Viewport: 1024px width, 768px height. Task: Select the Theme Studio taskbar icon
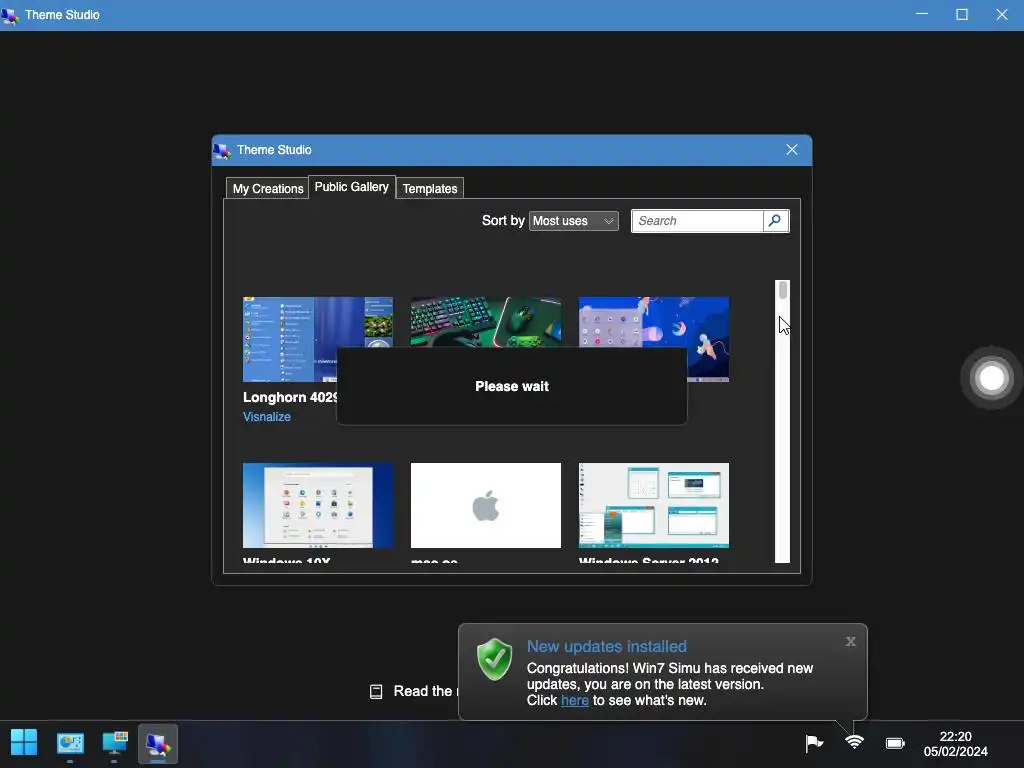[158, 743]
